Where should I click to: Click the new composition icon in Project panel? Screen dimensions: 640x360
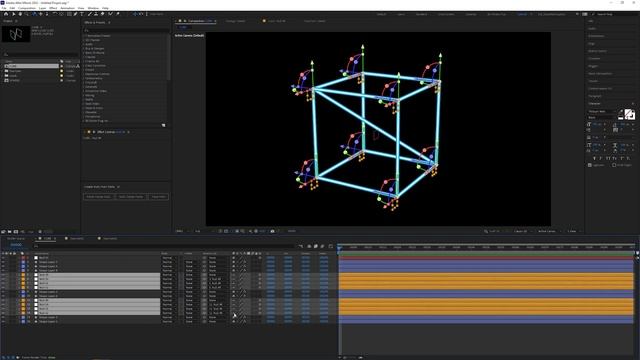point(16,231)
